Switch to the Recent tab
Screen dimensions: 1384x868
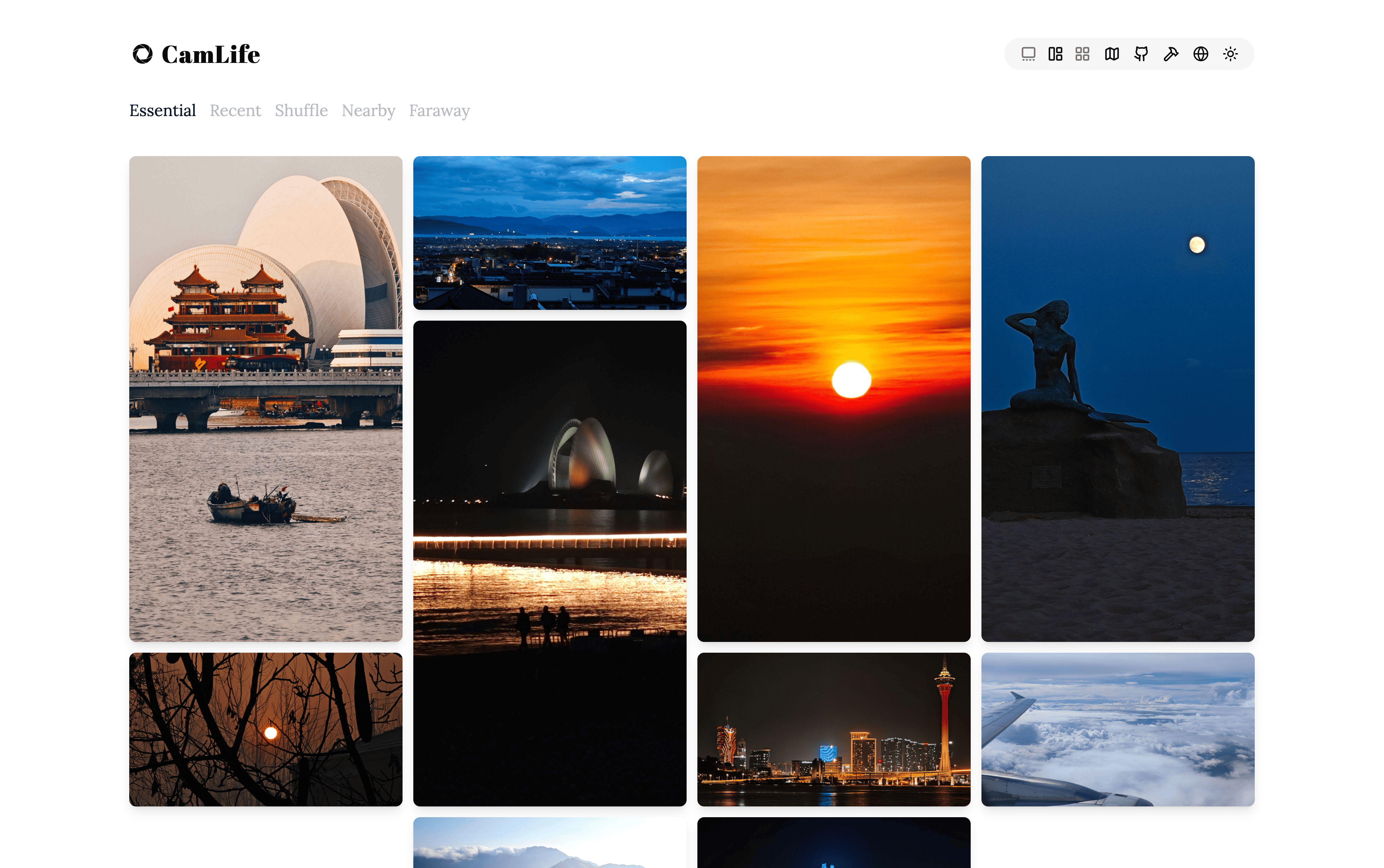(x=235, y=110)
